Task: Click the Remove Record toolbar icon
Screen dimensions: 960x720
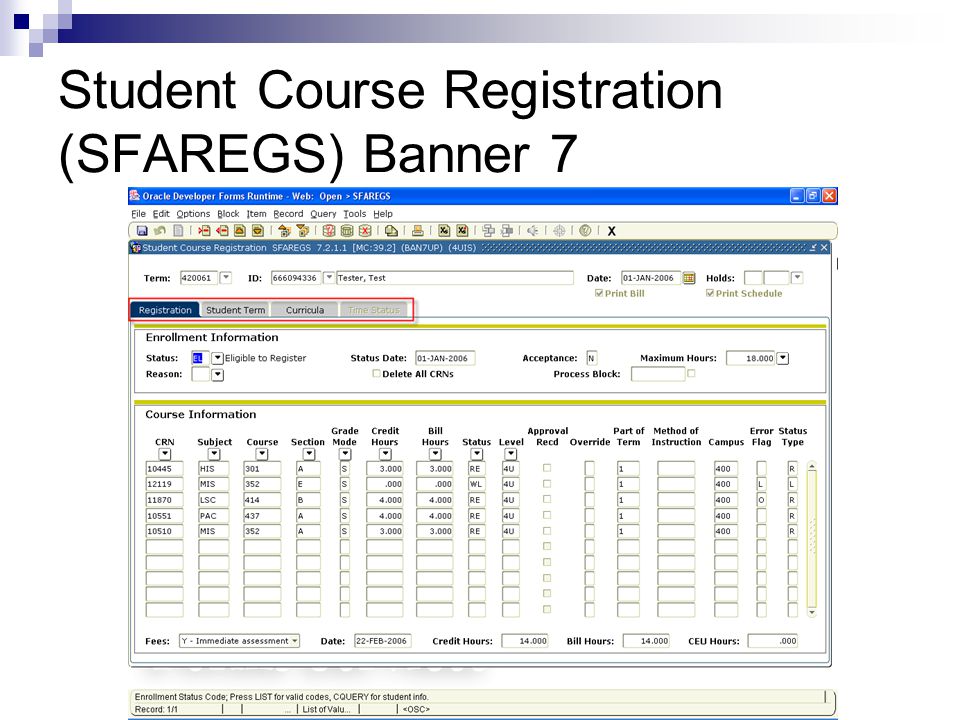Action: coord(222,231)
